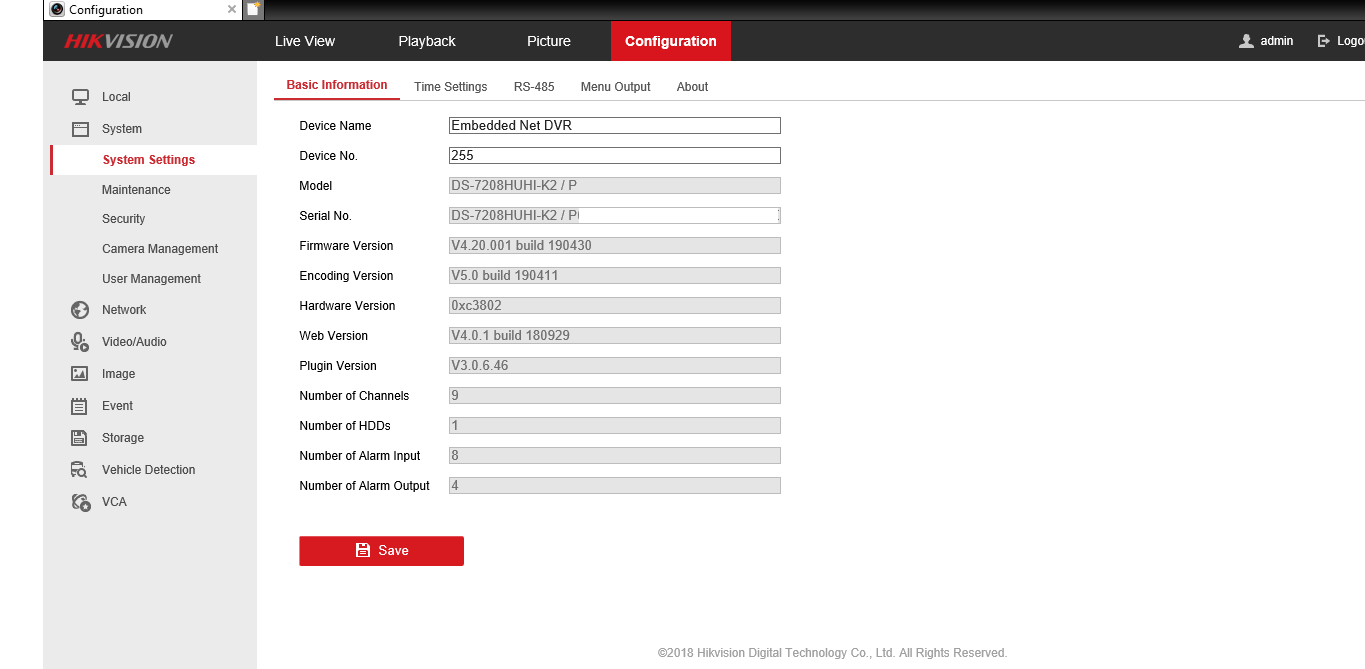Click the Storage disk icon
The width and height of the screenshot is (1365, 669).
(x=80, y=438)
